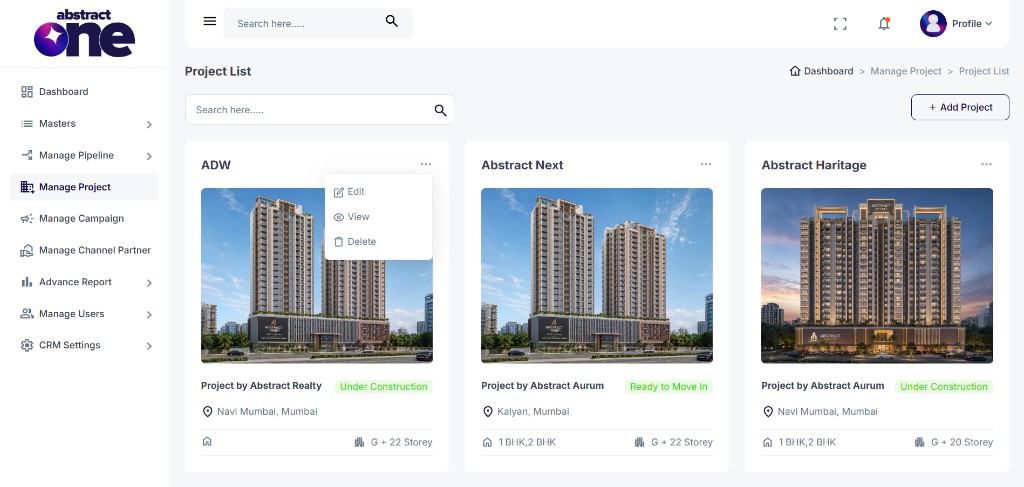Click the Abstract Next card title
1024x487 pixels.
[x=522, y=165]
